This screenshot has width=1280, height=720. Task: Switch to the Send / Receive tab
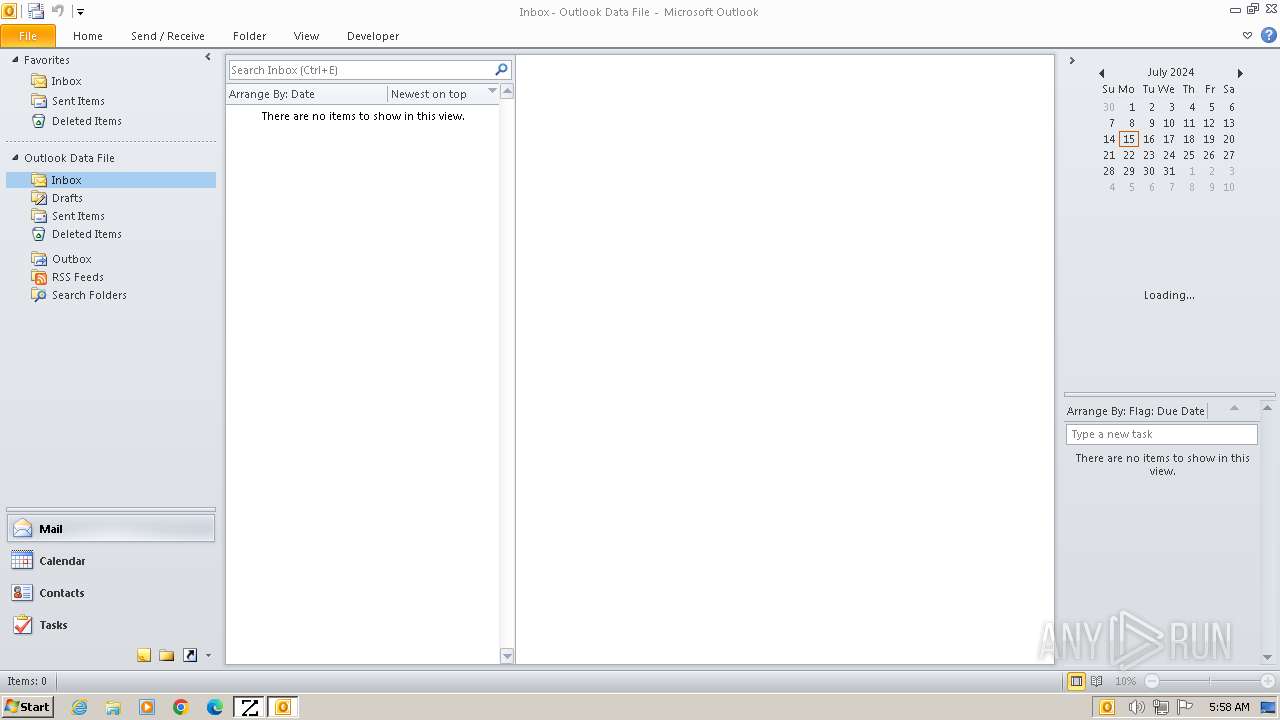168,36
